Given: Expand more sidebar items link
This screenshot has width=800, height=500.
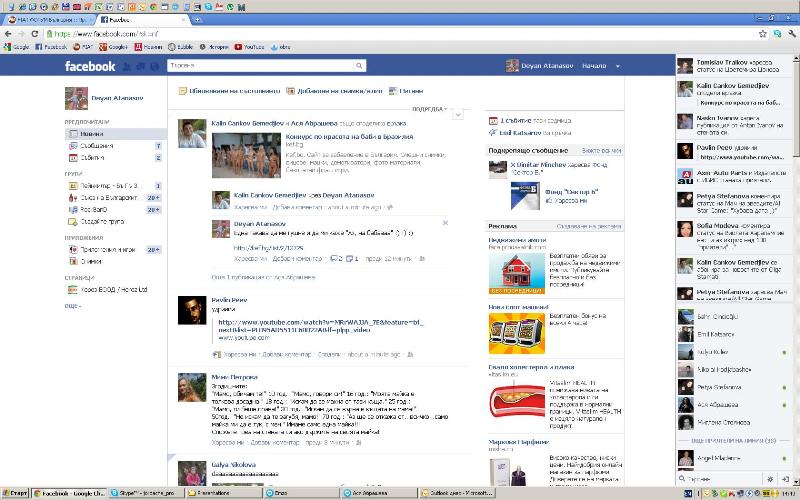Looking at the screenshot, I should (72, 306).
